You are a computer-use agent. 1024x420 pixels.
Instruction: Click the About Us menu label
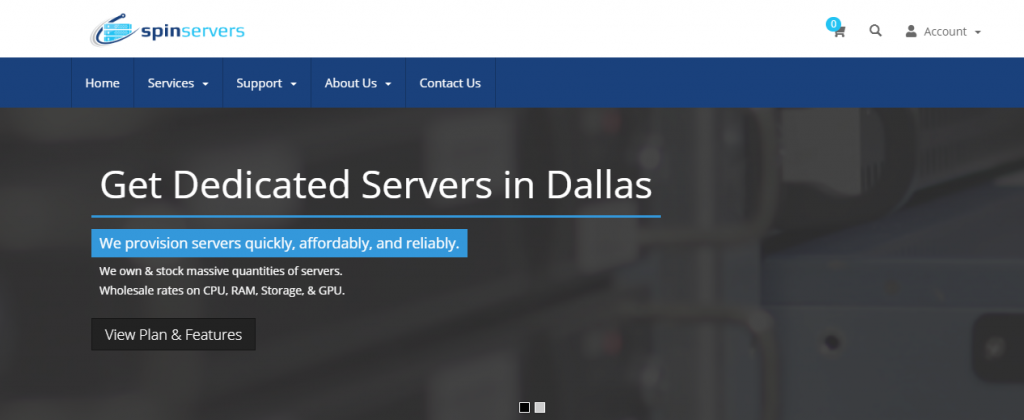pyautogui.click(x=350, y=83)
